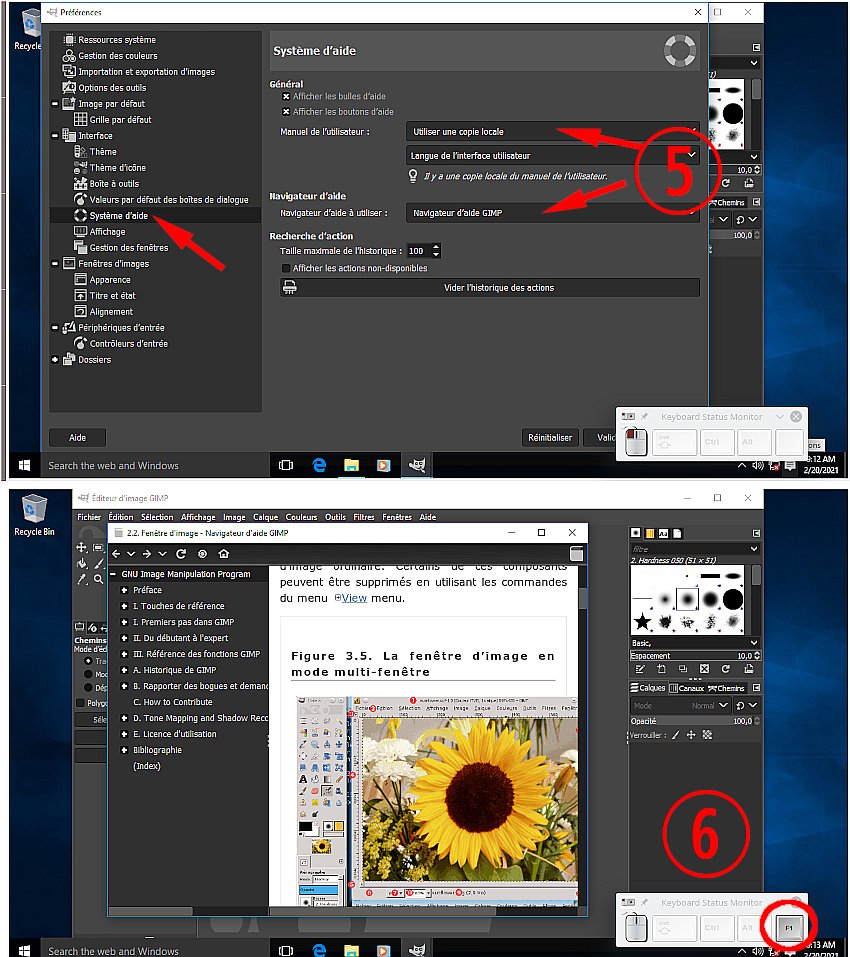The image size is (850, 957).
Task: Stop loading the help browser page
Action: 203,554
